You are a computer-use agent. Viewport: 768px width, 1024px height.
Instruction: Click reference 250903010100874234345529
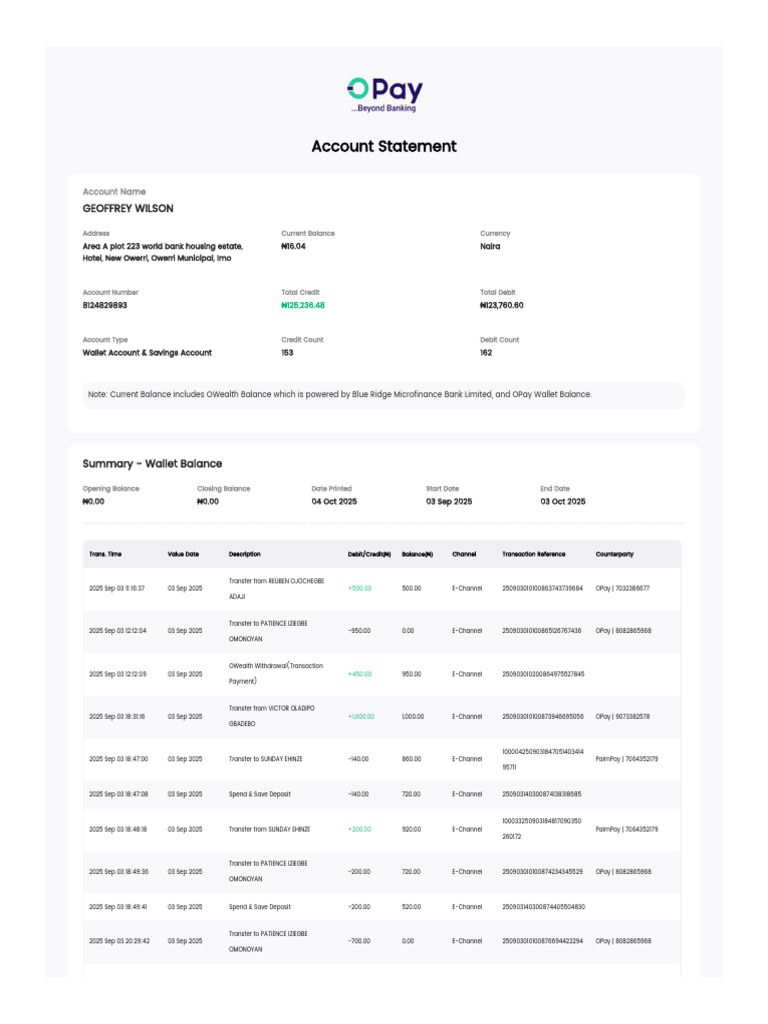[542, 872]
